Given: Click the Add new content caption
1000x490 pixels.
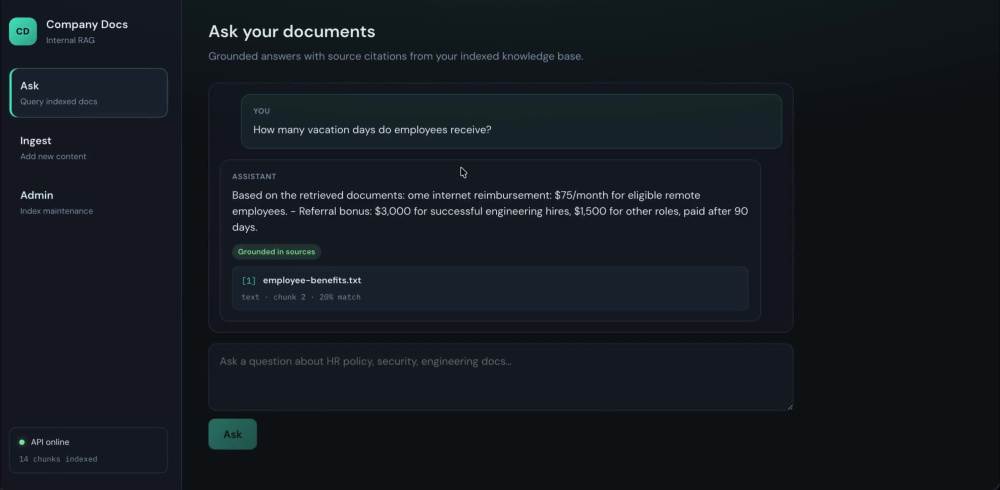Looking at the screenshot, I should click(53, 156).
